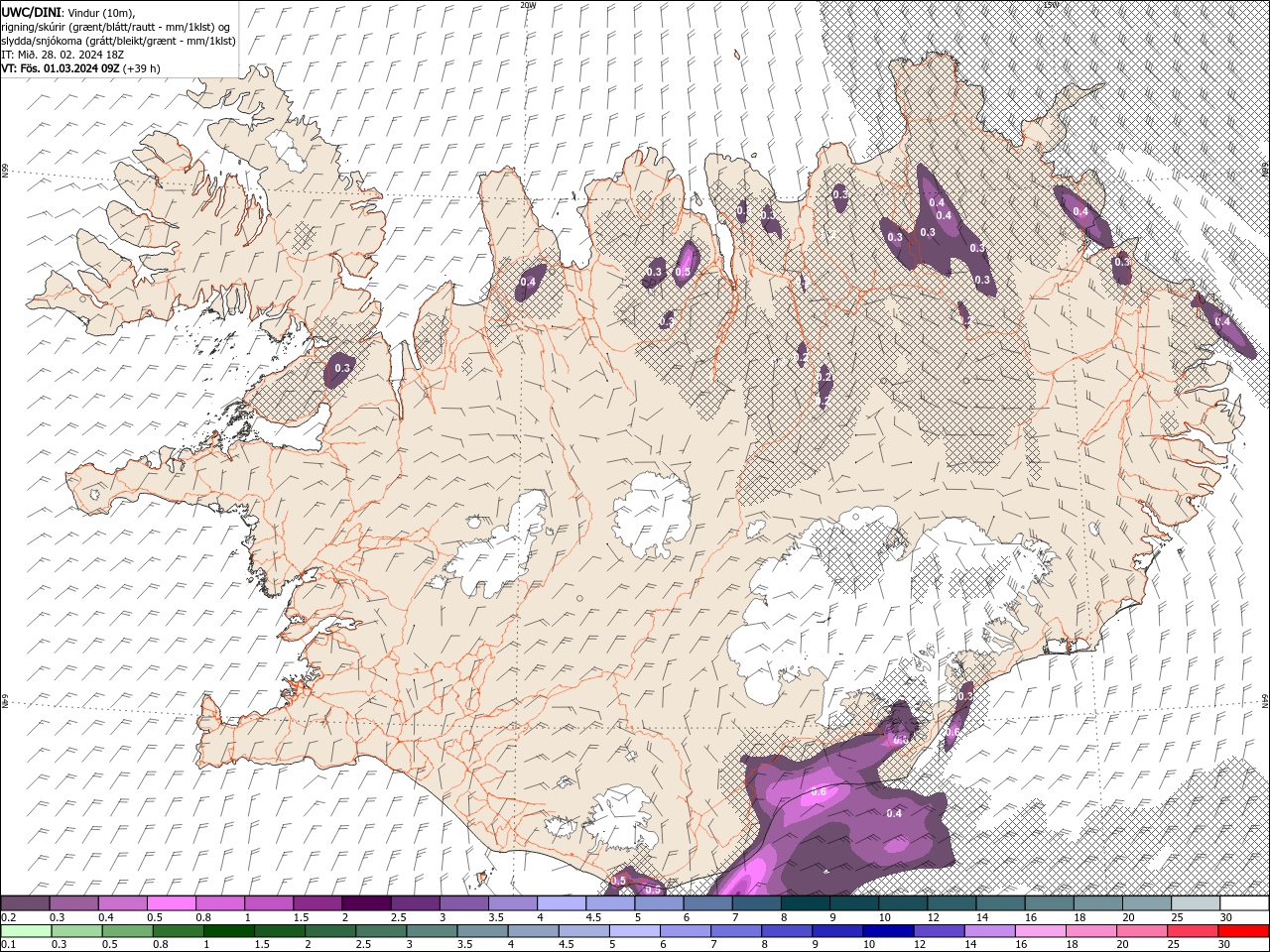Choose the deep blue 10 mm rain swatch

(886, 931)
